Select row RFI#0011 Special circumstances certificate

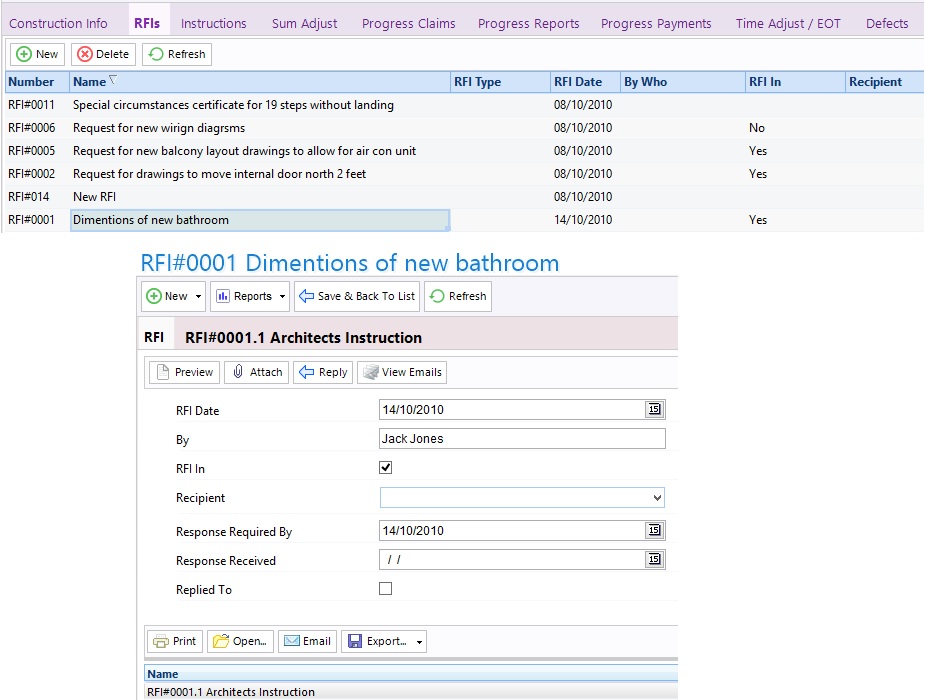tap(464, 105)
